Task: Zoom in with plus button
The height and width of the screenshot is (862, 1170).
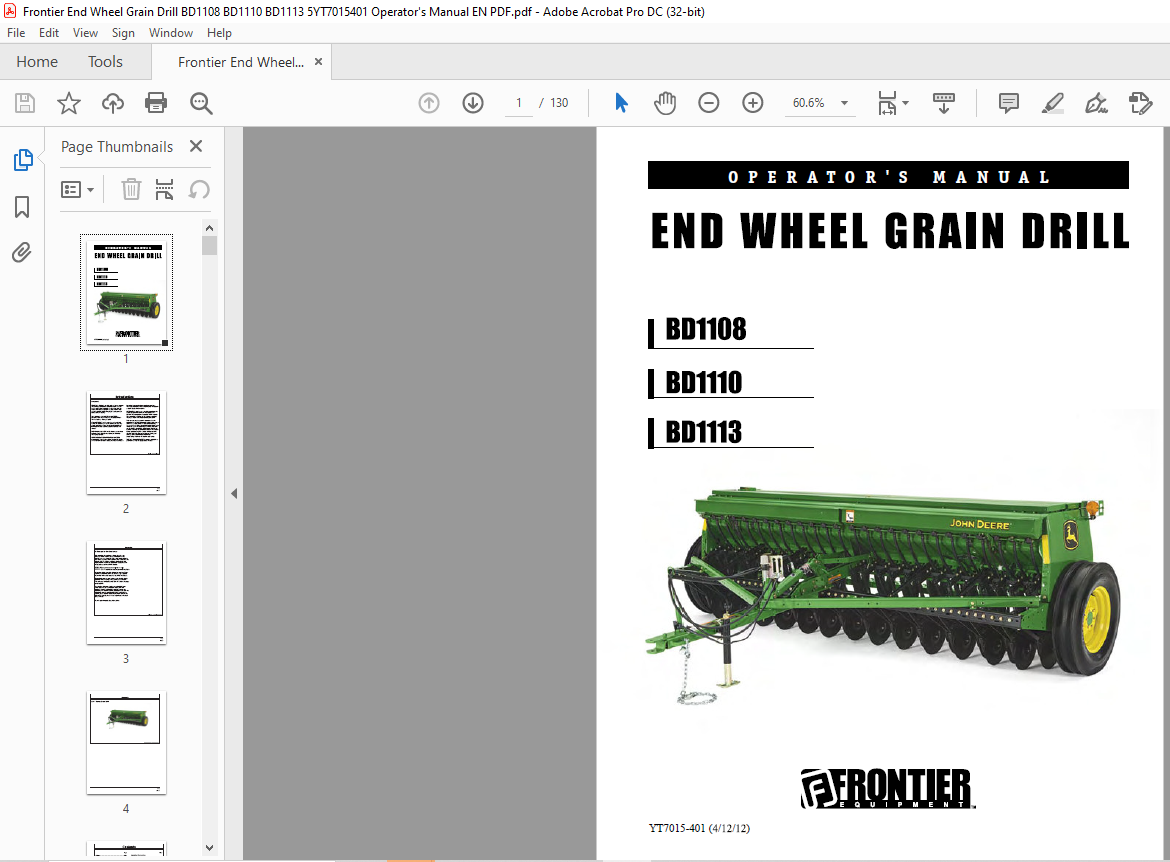Action: (753, 103)
